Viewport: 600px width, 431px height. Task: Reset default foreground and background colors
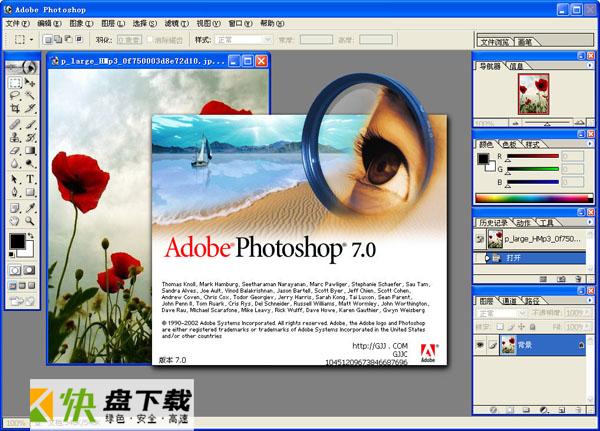(x=12, y=254)
